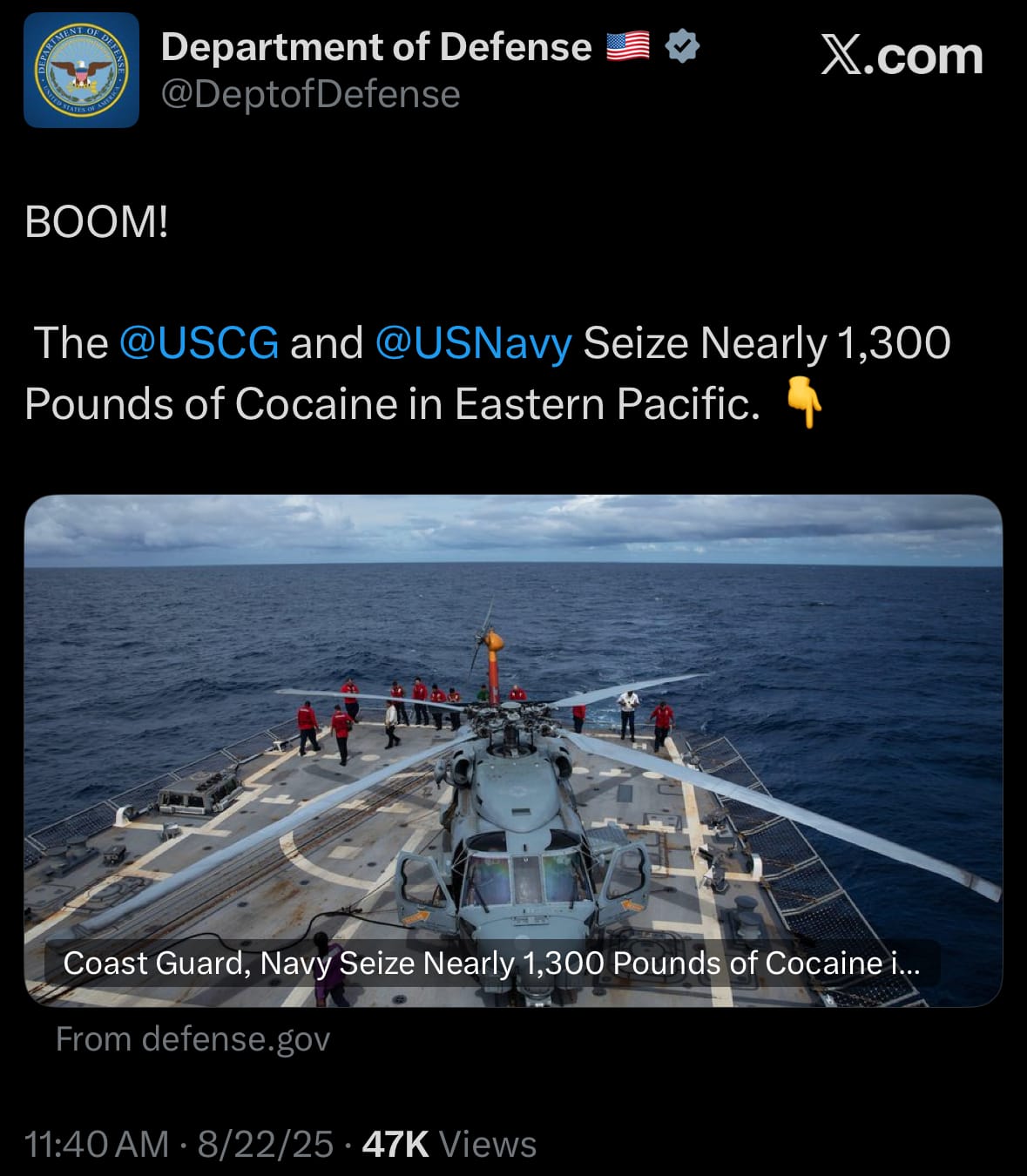Screen dimensions: 1027x1176
Task: Open the From defense.gov source link
Action: point(193,1039)
